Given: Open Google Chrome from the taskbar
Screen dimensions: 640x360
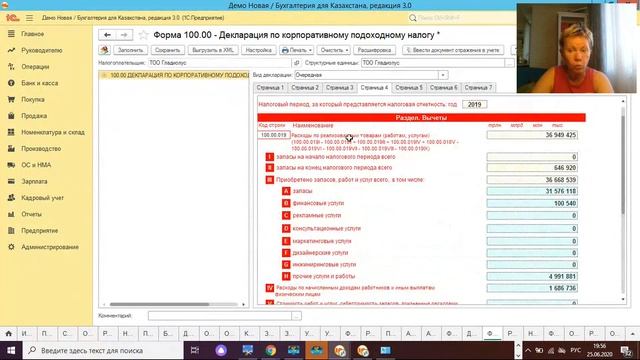Looking at the screenshot, I should pos(271,350).
